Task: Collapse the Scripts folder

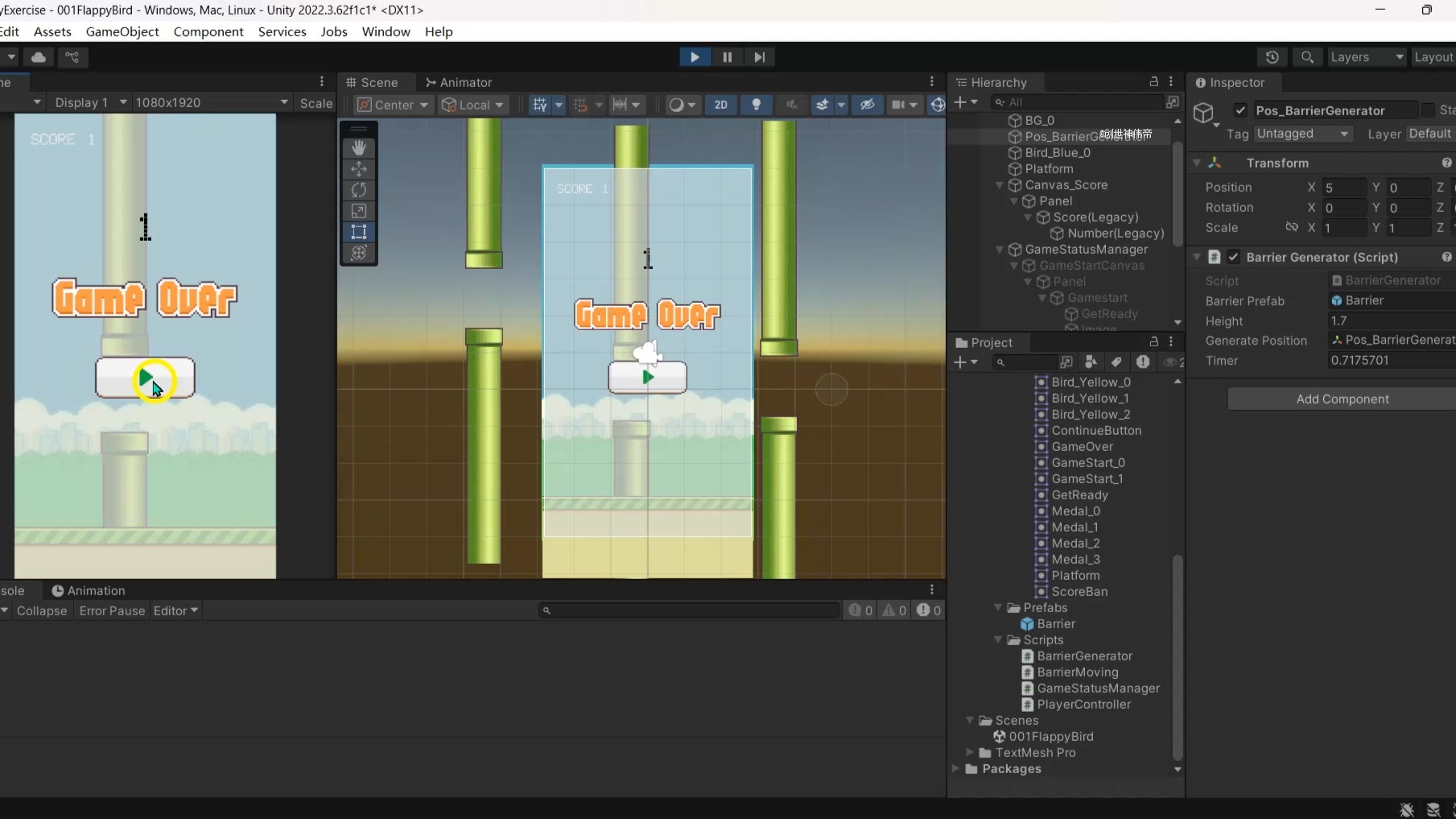Action: coord(998,640)
